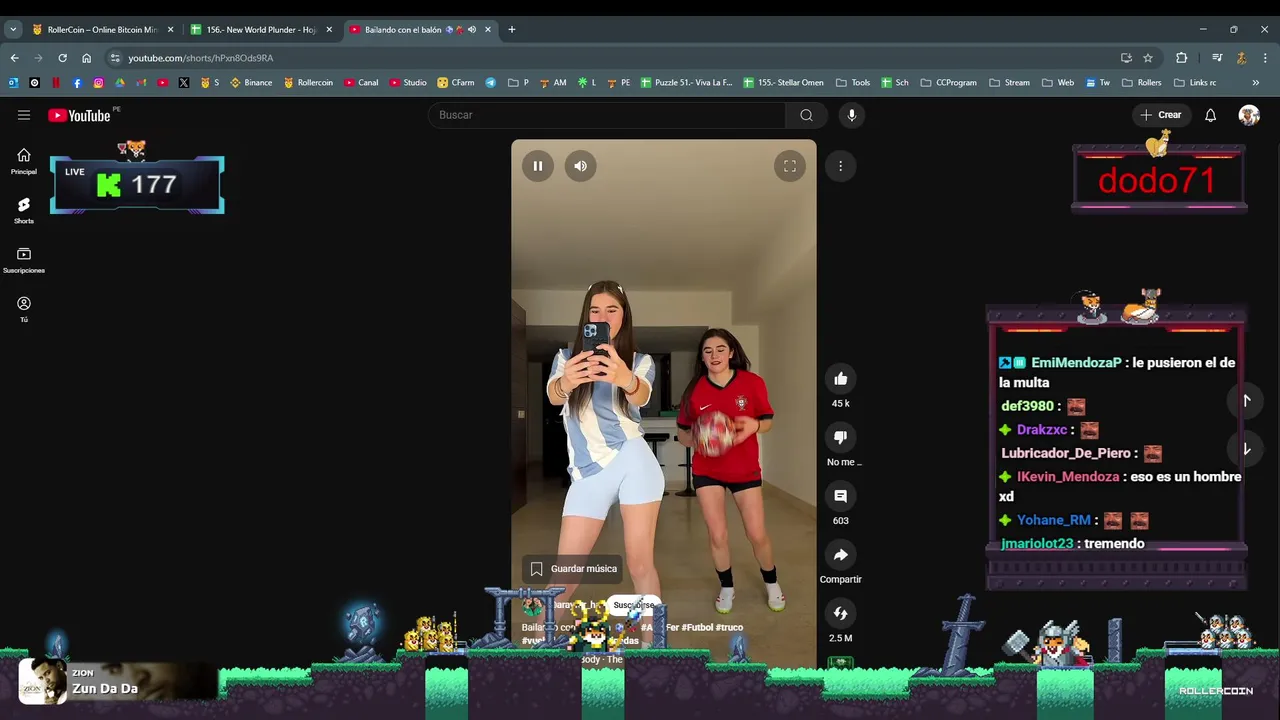Open the Tú profile page in sidebar
Viewport: 1280px width, 720px height.
pyautogui.click(x=24, y=309)
